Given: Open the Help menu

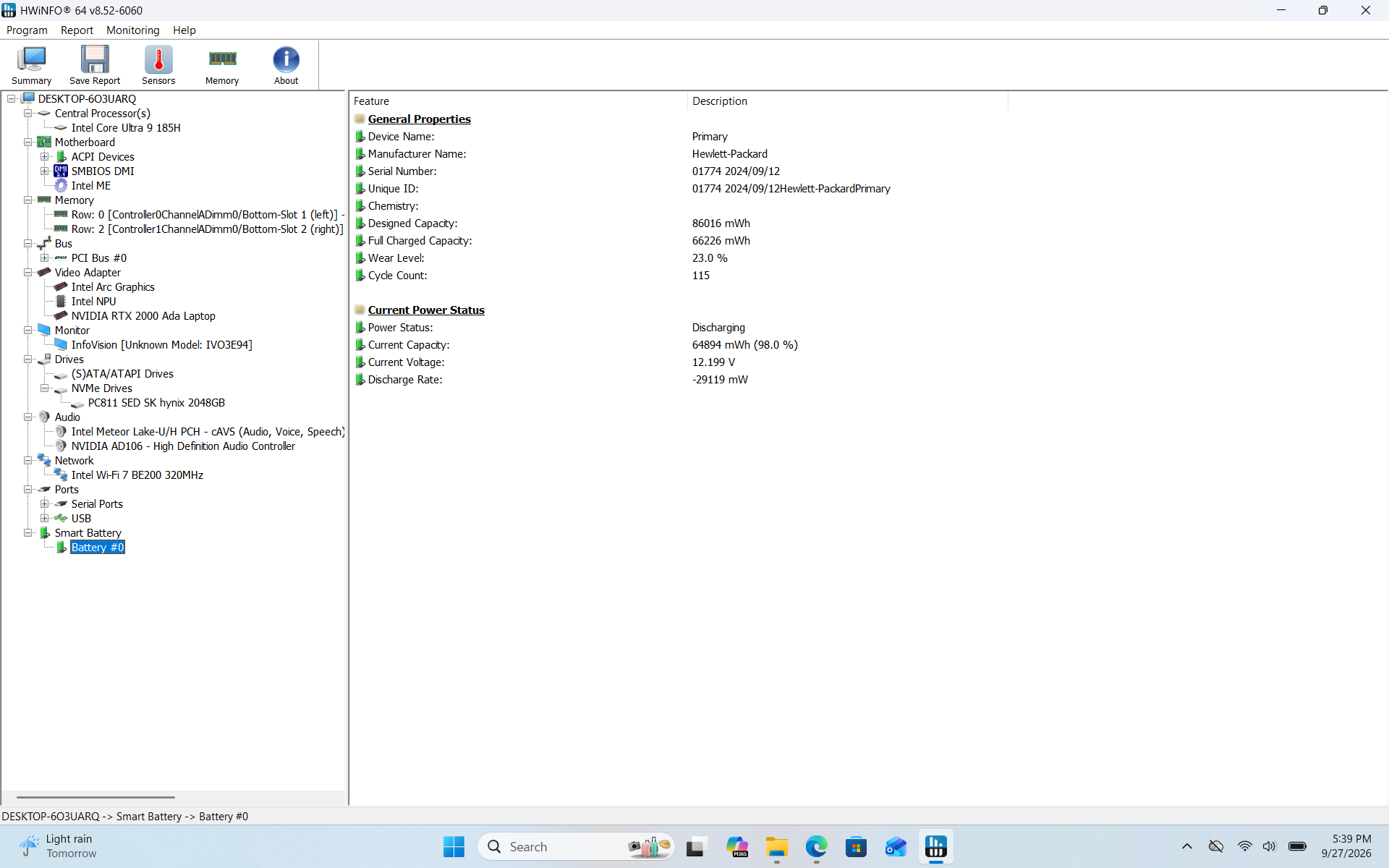Looking at the screenshot, I should [x=184, y=30].
